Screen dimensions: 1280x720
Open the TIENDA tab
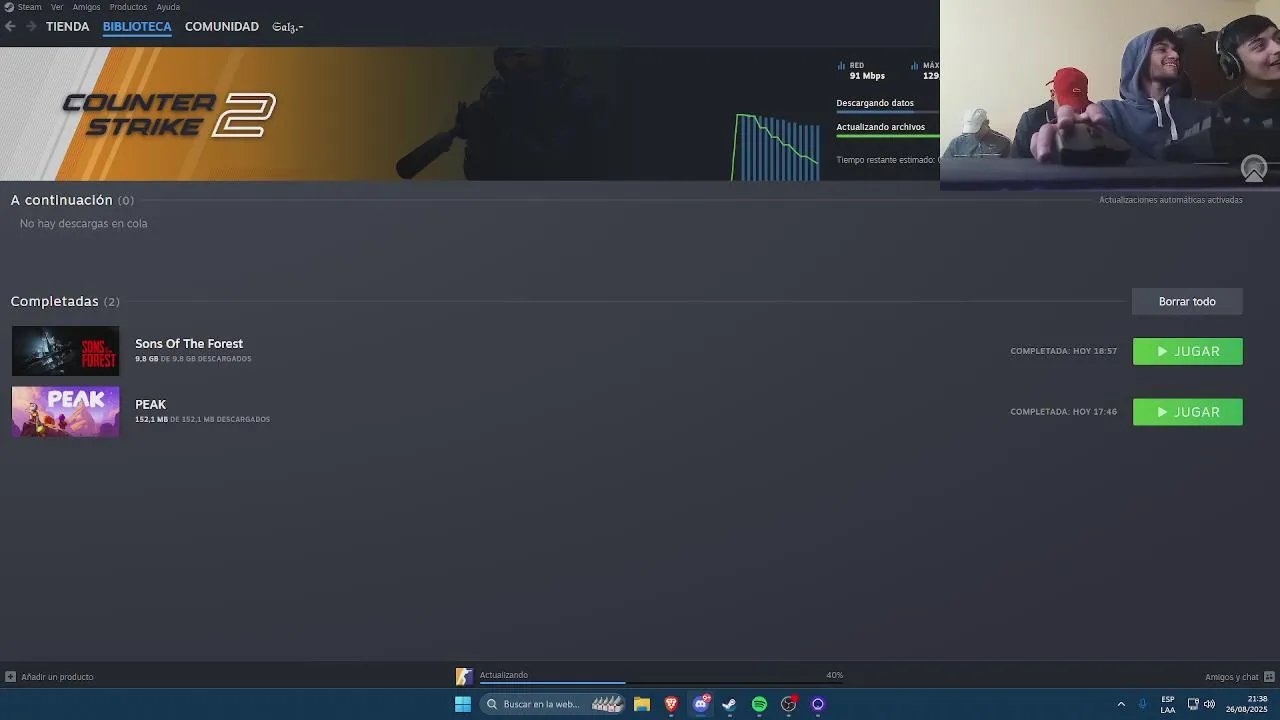pos(68,26)
